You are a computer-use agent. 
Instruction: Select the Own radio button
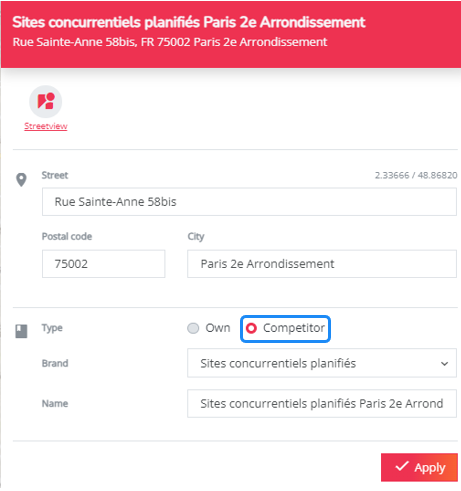(193, 328)
